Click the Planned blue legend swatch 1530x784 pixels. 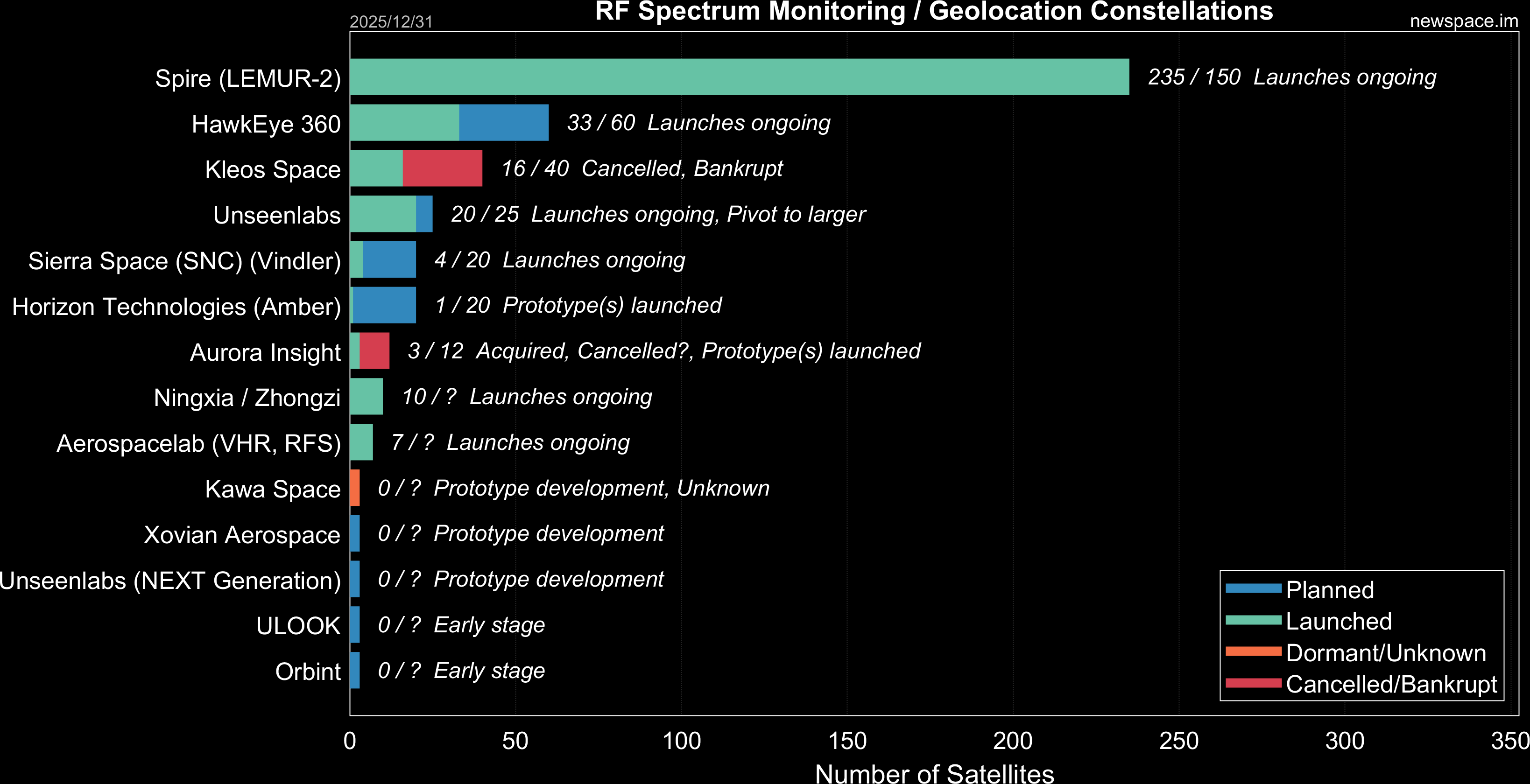click(x=1253, y=588)
